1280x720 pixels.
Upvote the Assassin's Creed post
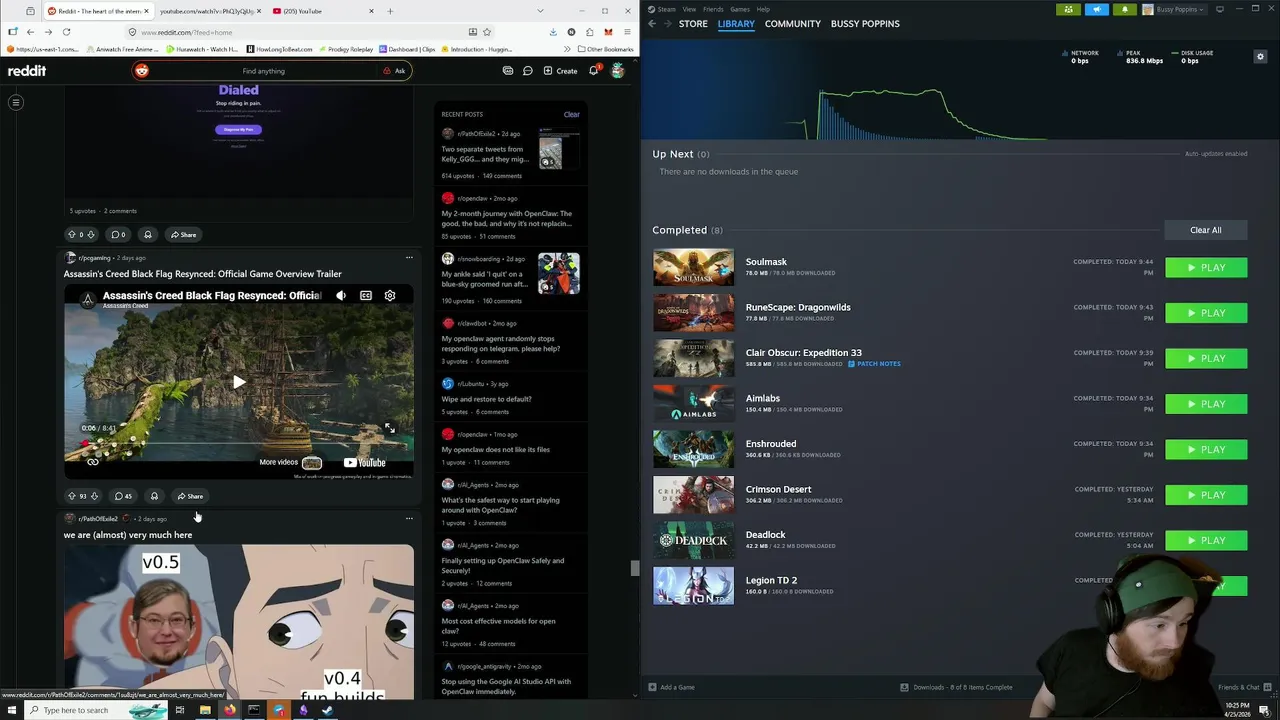71,496
